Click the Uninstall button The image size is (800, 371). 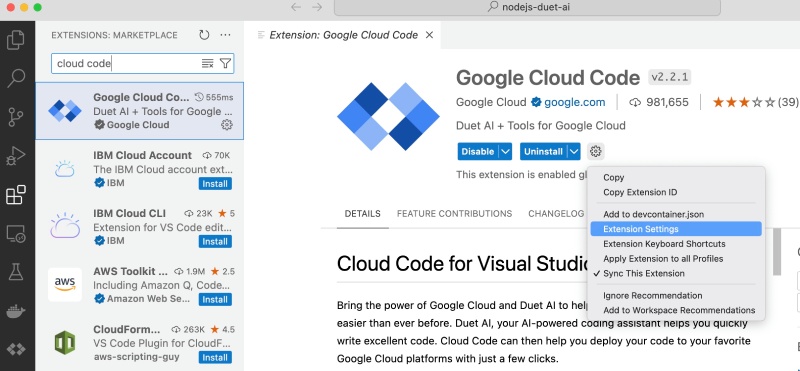click(543, 152)
